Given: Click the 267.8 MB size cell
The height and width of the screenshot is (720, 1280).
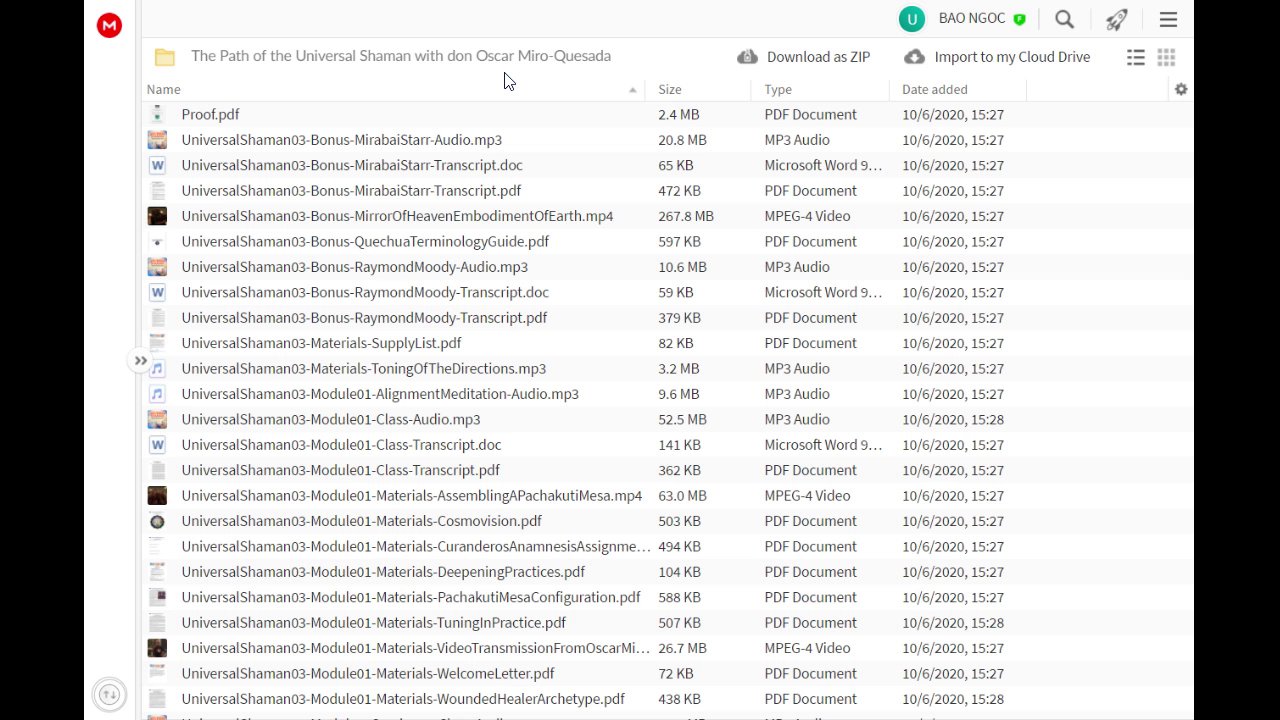Looking at the screenshot, I should click(x=686, y=216).
